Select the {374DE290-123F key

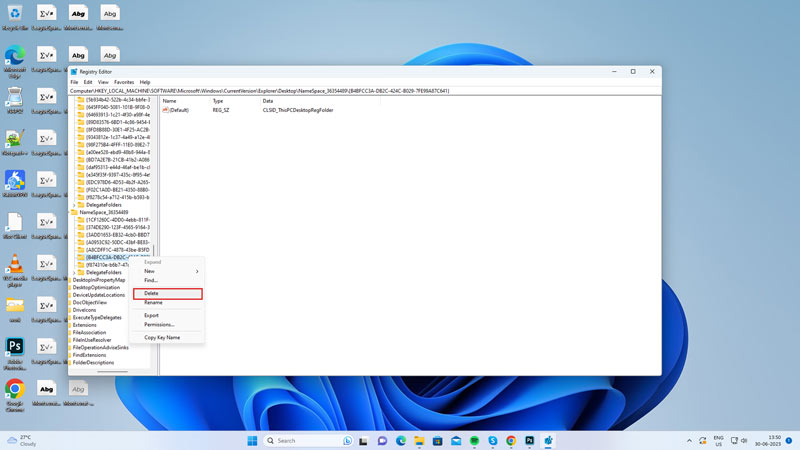click(x=118, y=227)
